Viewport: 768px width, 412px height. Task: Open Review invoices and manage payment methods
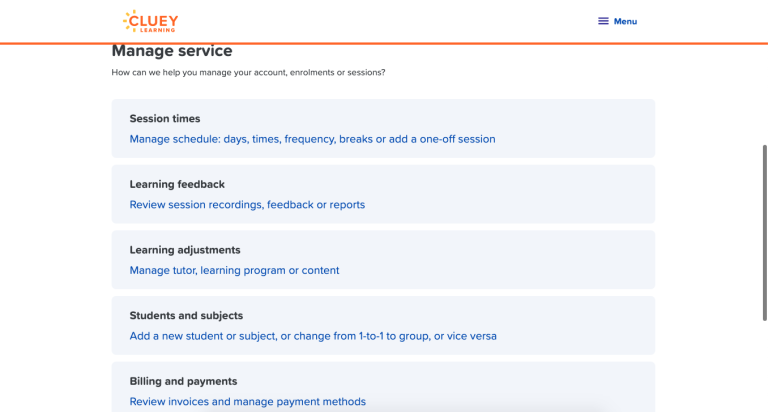pyautogui.click(x=247, y=402)
